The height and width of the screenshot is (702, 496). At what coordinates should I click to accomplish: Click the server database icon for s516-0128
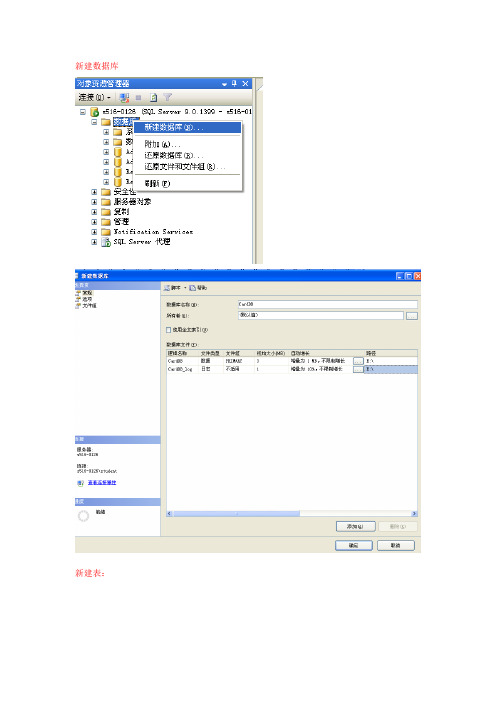(x=94, y=112)
